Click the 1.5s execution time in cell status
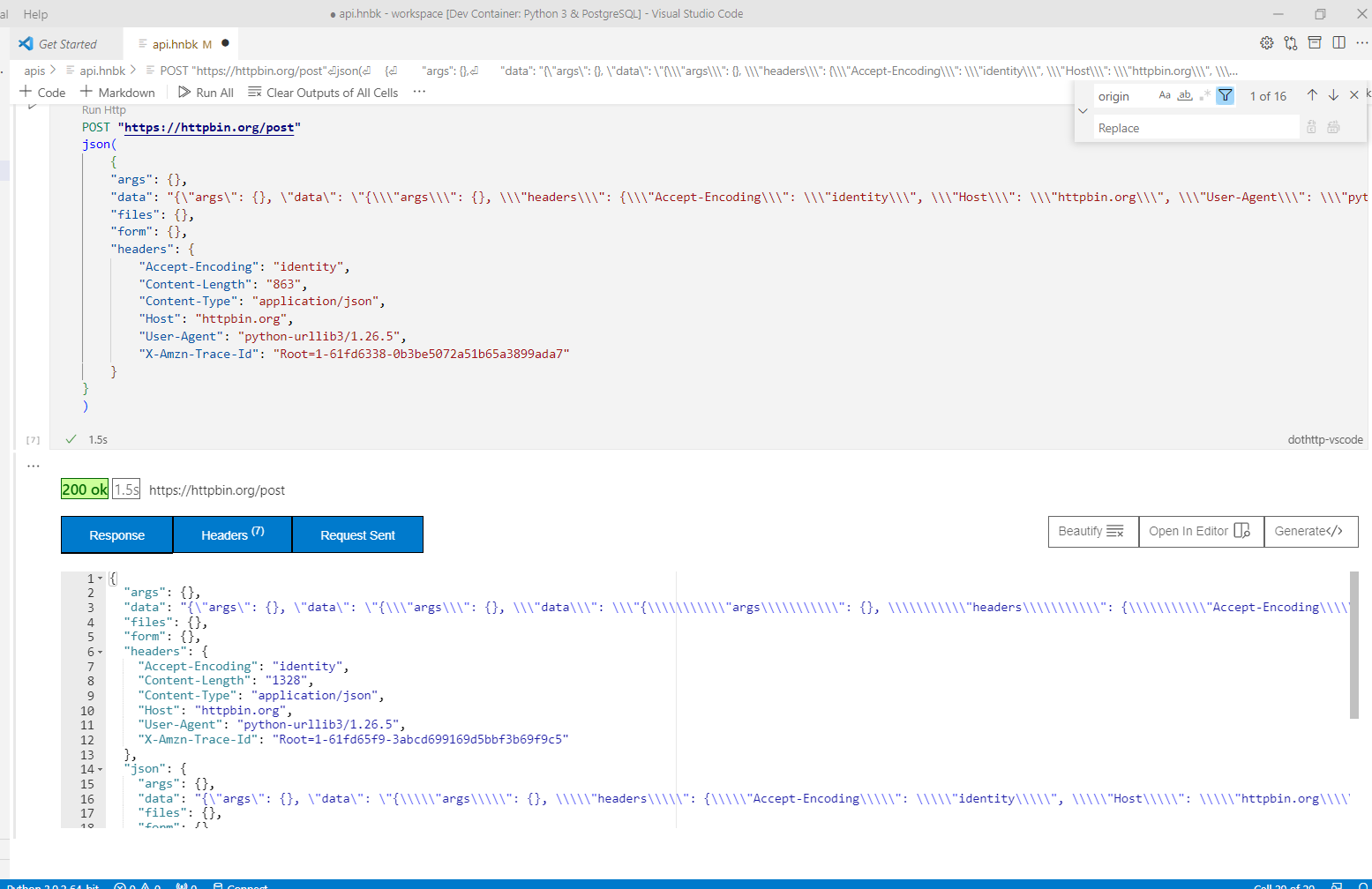 point(98,439)
